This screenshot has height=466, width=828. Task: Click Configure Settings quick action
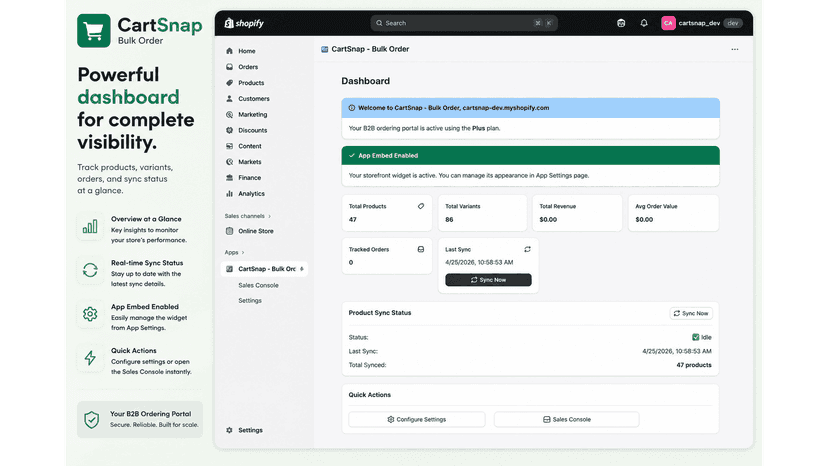click(417, 420)
